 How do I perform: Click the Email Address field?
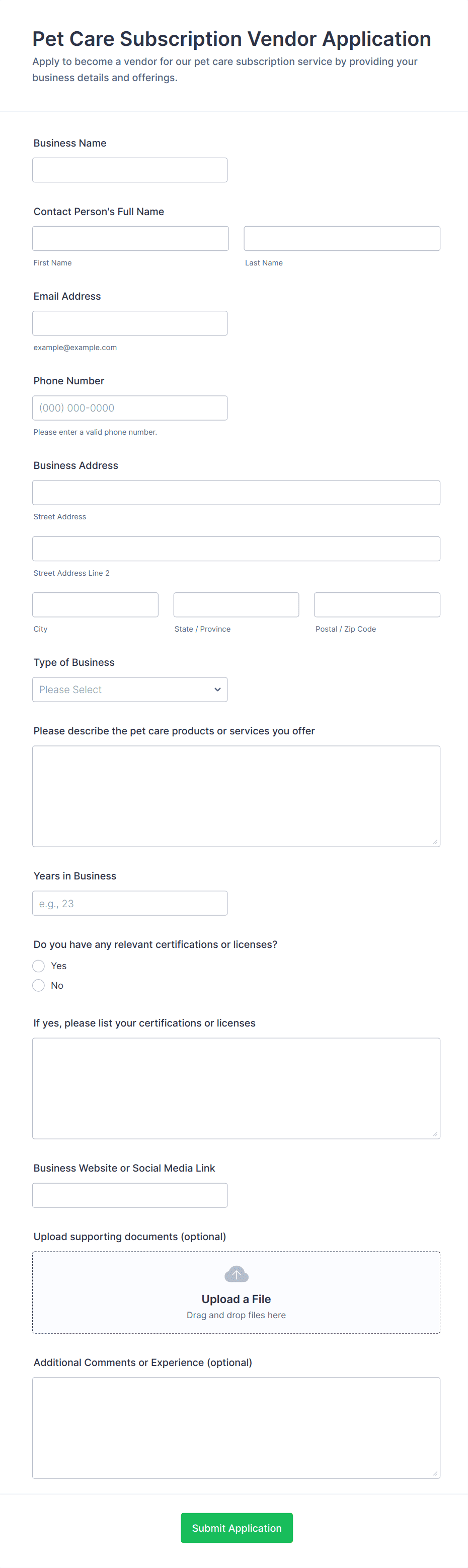click(129, 322)
